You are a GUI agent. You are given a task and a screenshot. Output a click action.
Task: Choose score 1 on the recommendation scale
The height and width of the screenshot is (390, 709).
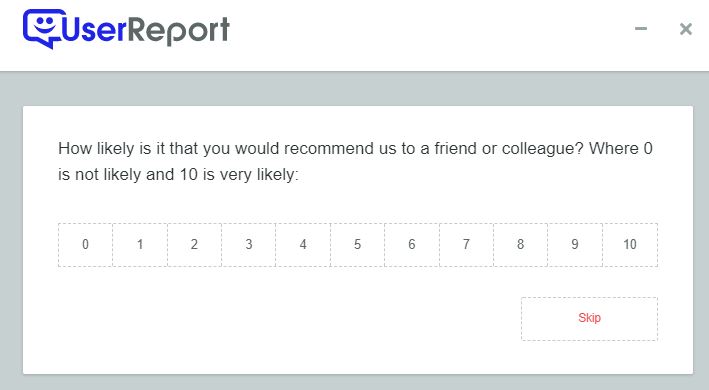tap(140, 244)
